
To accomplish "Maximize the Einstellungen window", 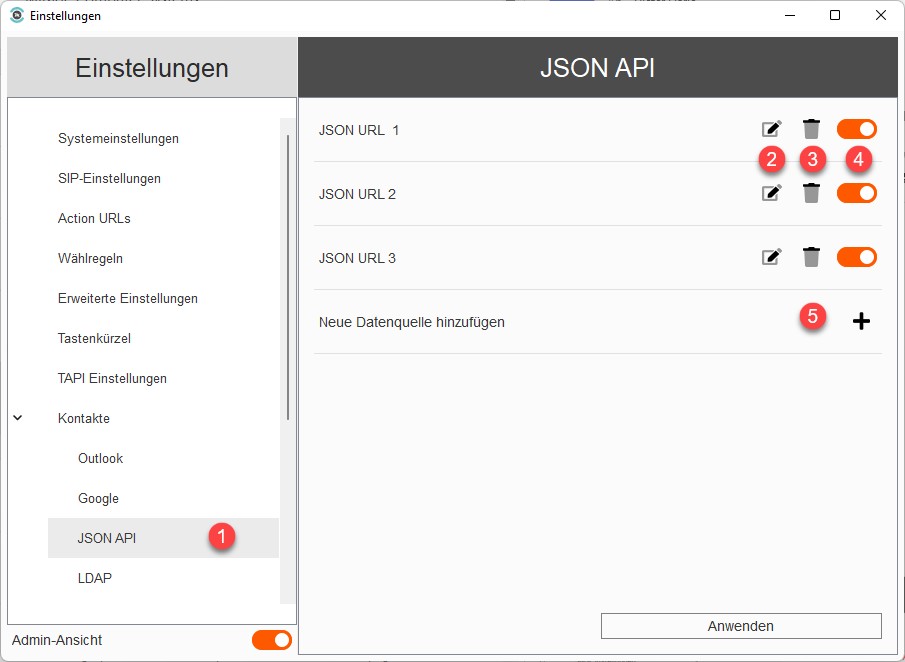I will pyautogui.click(x=835, y=15).
